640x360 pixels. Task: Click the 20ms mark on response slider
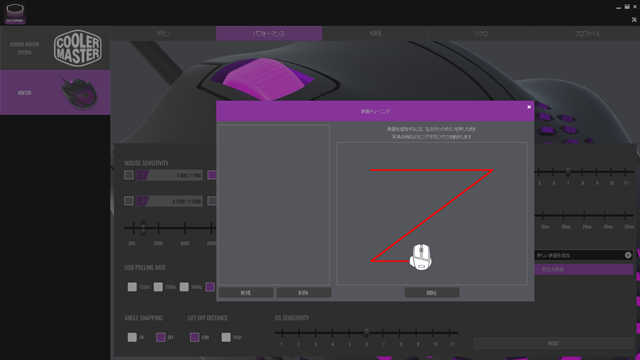click(564, 215)
